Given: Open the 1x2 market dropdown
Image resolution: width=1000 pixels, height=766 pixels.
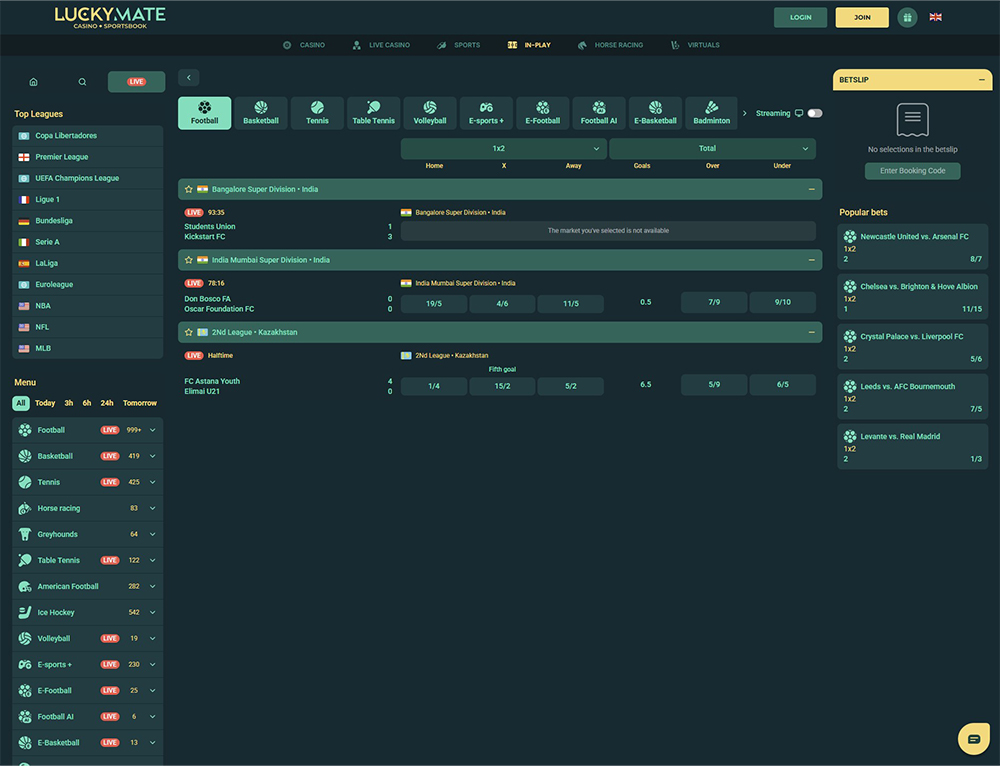Looking at the screenshot, I should [504, 148].
